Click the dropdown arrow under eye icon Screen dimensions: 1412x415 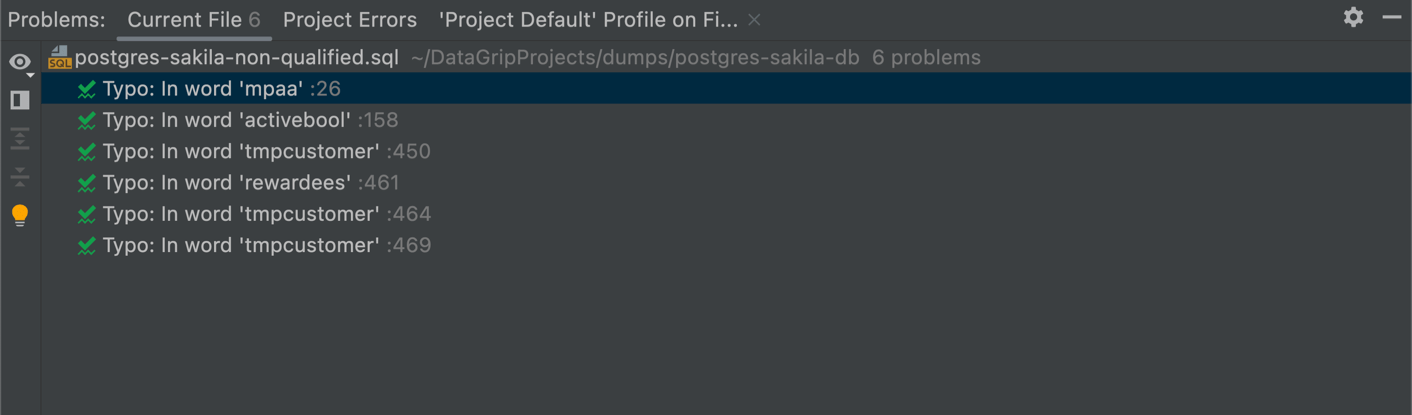[x=30, y=76]
